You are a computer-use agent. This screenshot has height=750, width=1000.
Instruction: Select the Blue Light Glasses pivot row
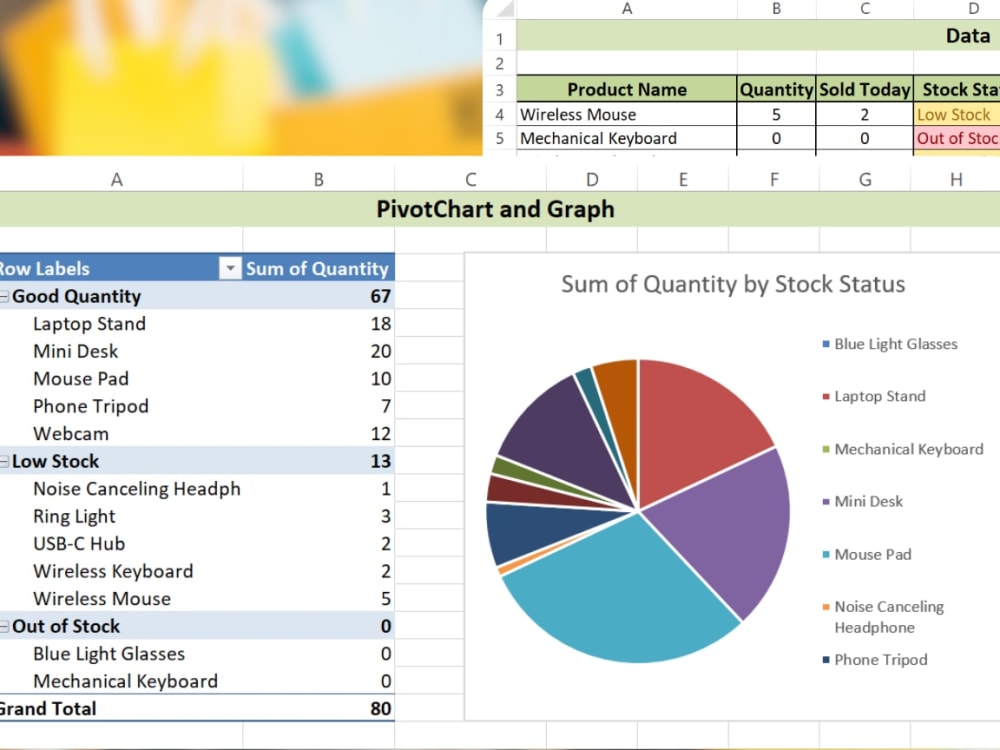pos(109,654)
